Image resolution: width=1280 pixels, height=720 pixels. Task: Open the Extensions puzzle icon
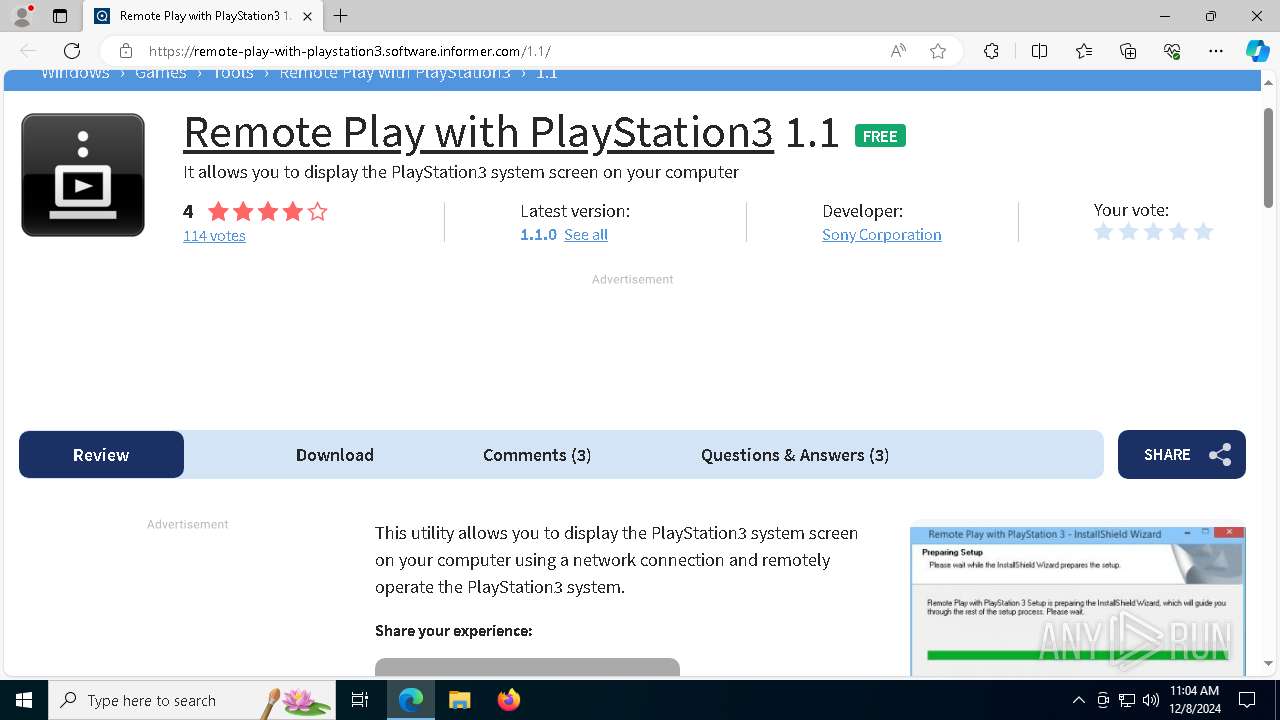coord(991,51)
